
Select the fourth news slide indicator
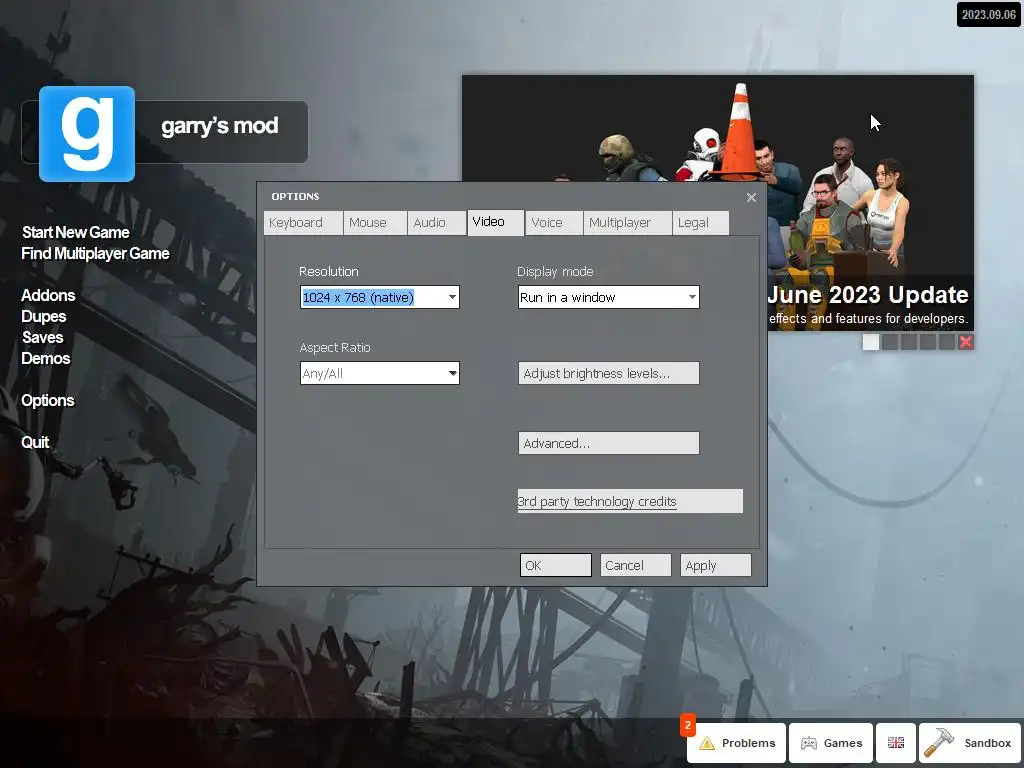tap(927, 342)
